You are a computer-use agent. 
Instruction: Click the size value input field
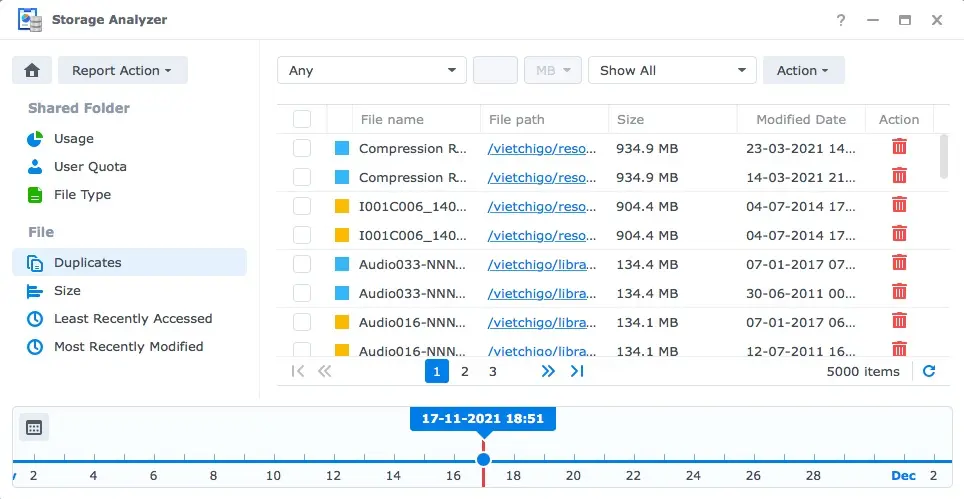click(494, 70)
